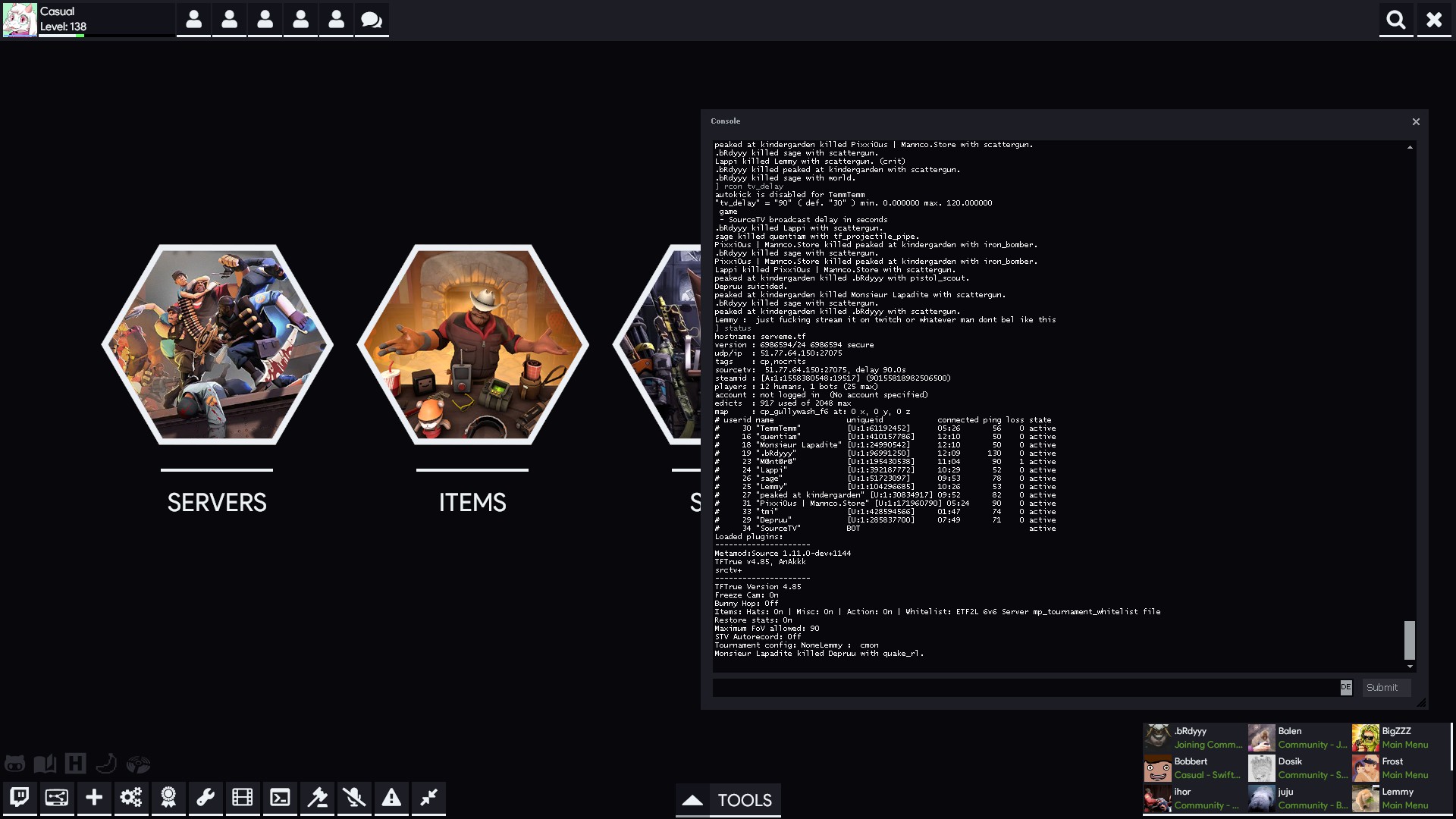Open the demo film strip icon
1456x819 pixels.
(243, 798)
